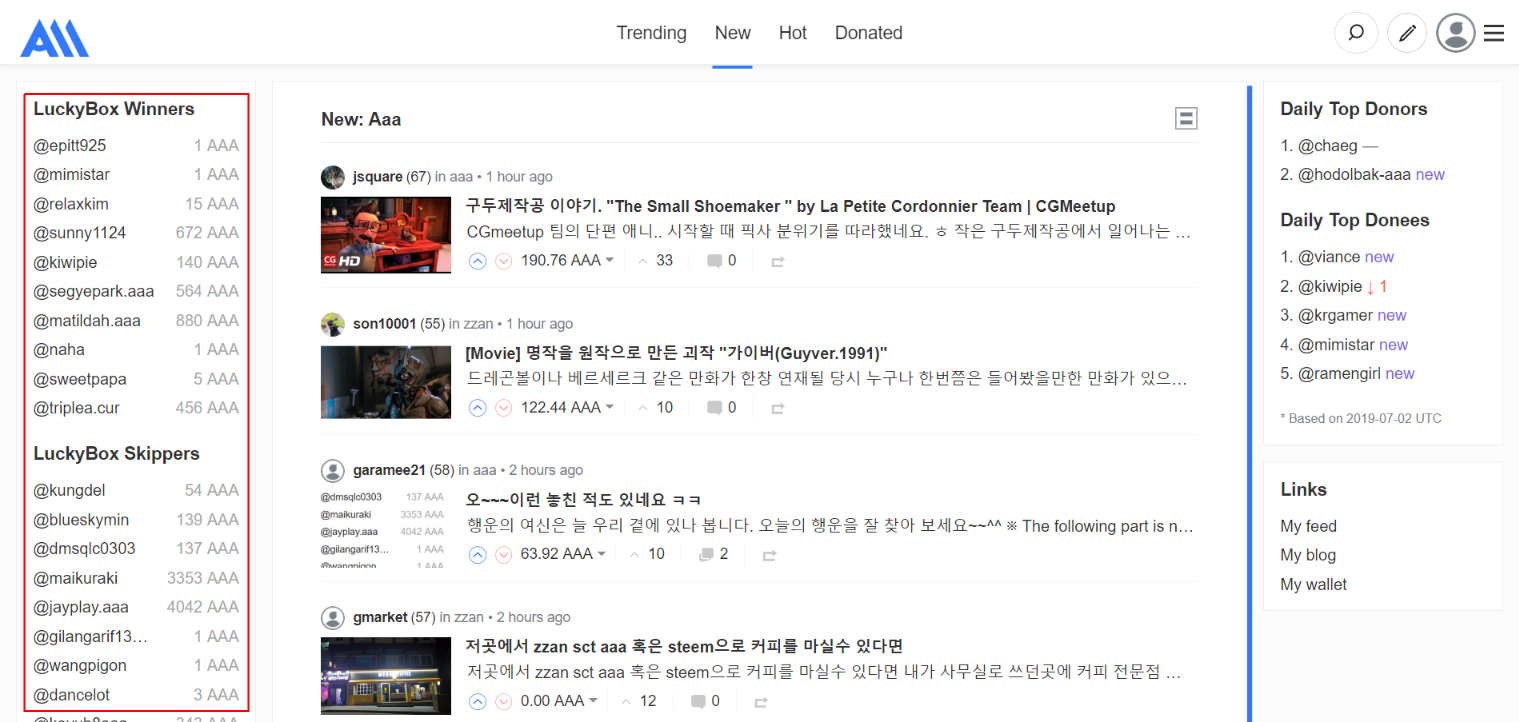The height and width of the screenshot is (722, 1519).
Task: Upvote gmarket's coffee post
Action: (x=478, y=701)
